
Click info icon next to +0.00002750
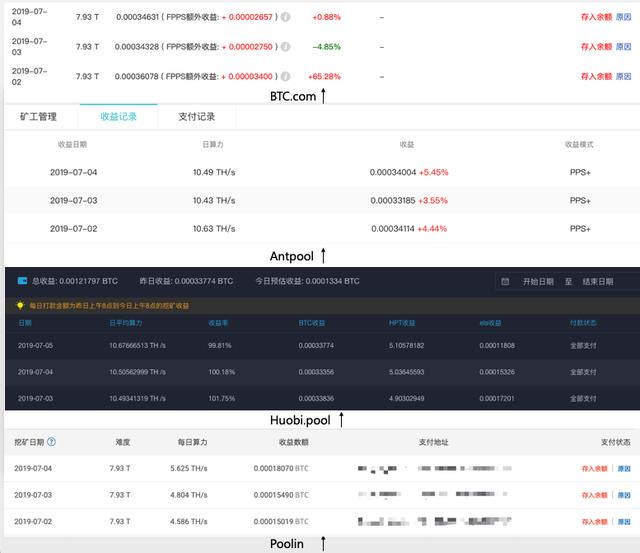click(x=286, y=47)
